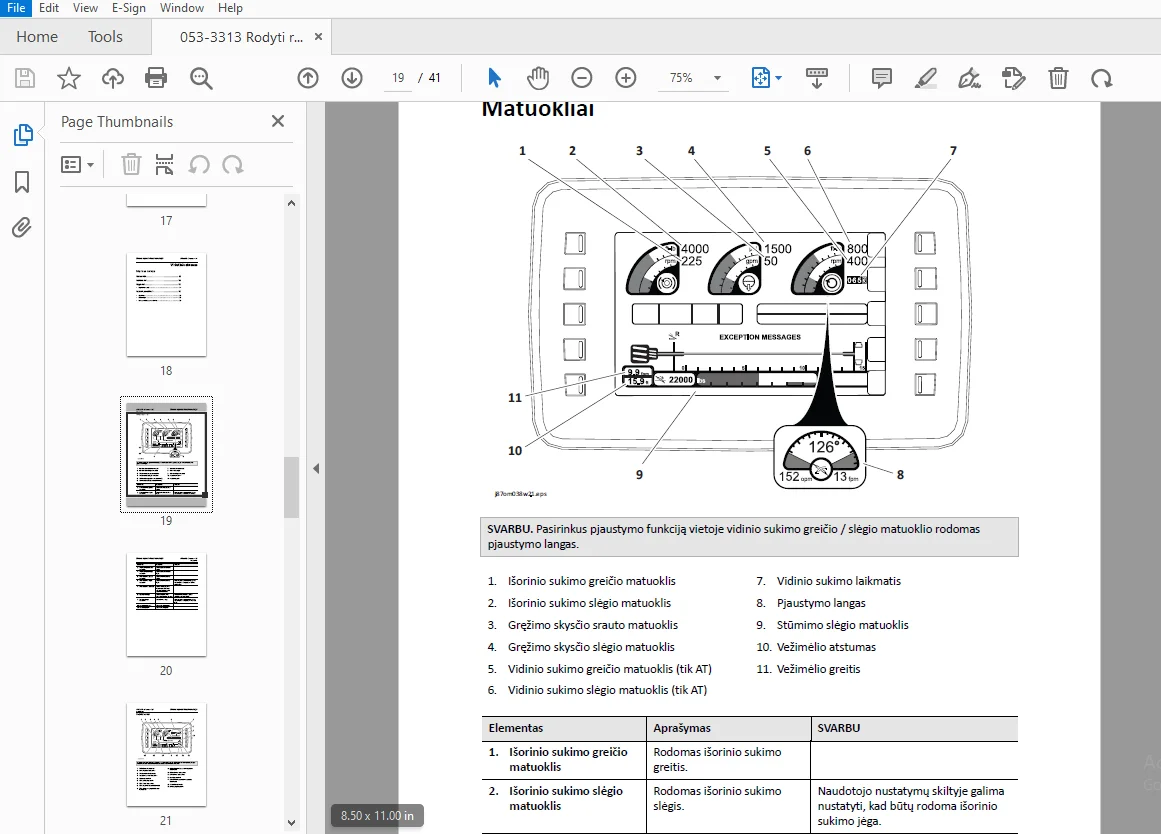Select page 21 thumbnail
The image size is (1161, 834).
point(166,755)
